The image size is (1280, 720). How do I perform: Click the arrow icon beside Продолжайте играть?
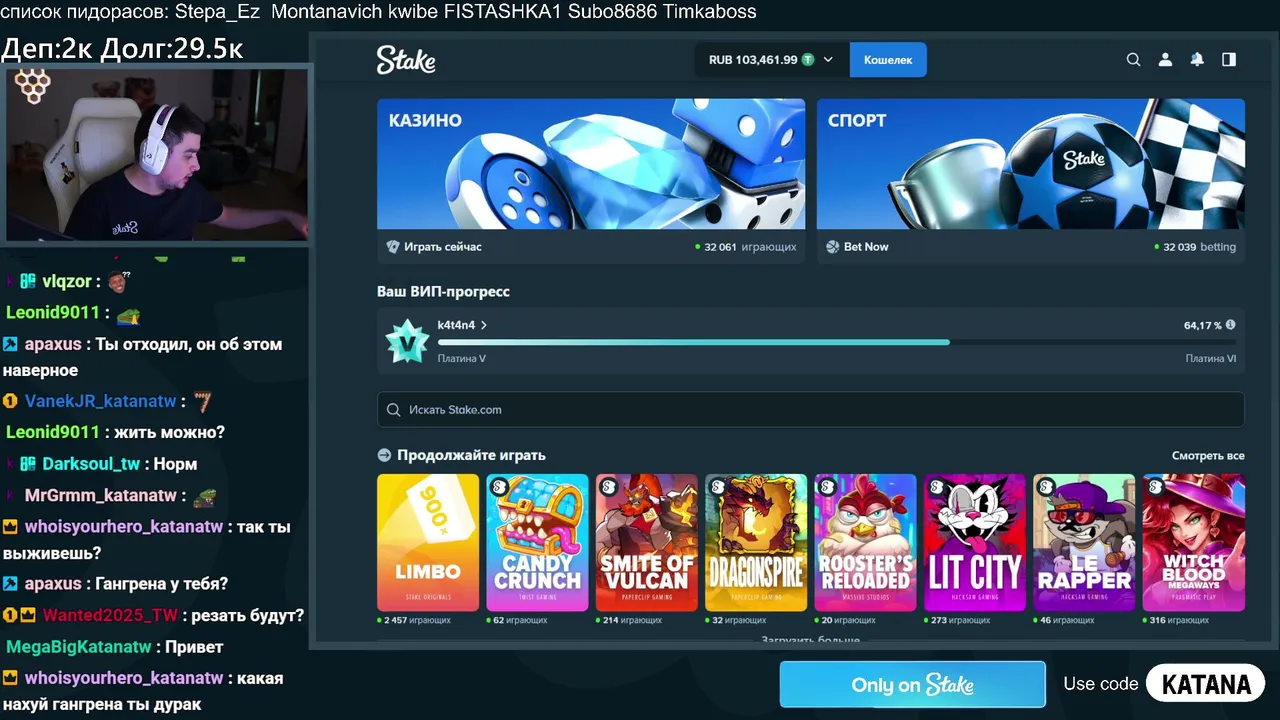(x=384, y=455)
